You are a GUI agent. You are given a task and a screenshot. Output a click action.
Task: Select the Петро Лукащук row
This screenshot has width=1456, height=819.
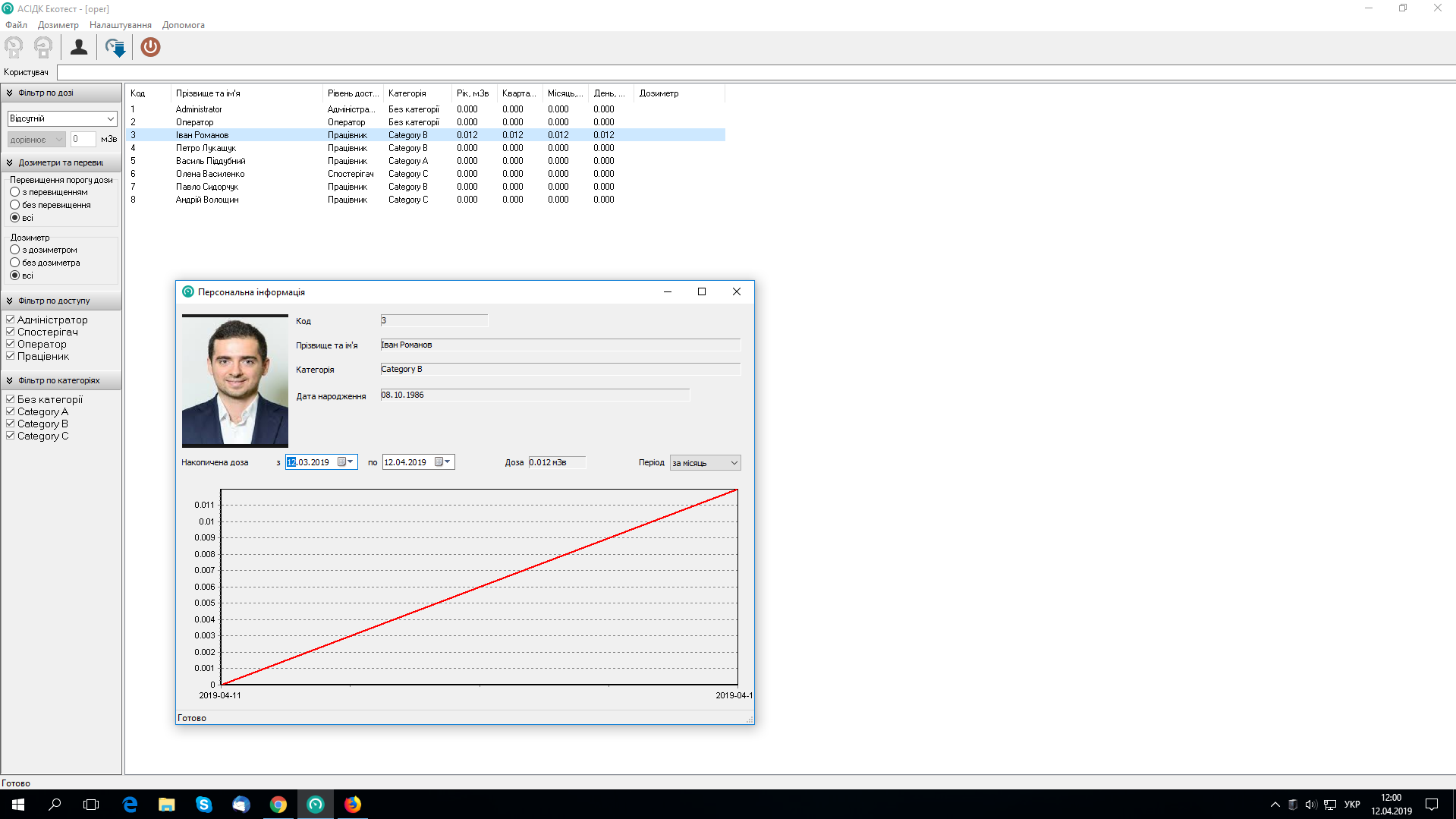pos(206,148)
